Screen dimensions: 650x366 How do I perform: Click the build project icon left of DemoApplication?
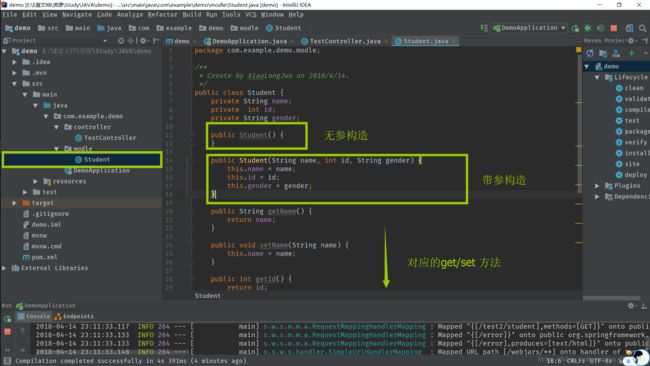click(484, 28)
